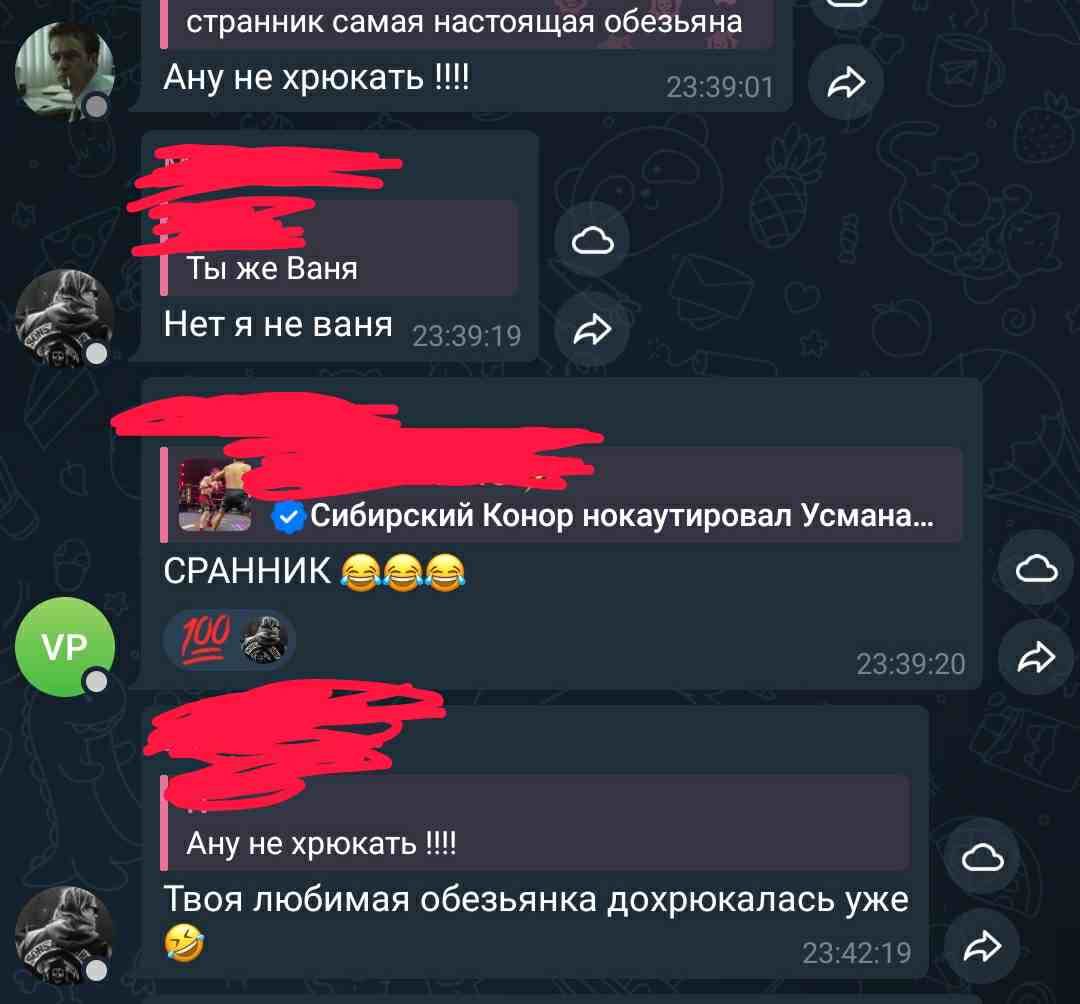Open quoted reply 'странник самая настоящая обезьяна'

coord(467,24)
